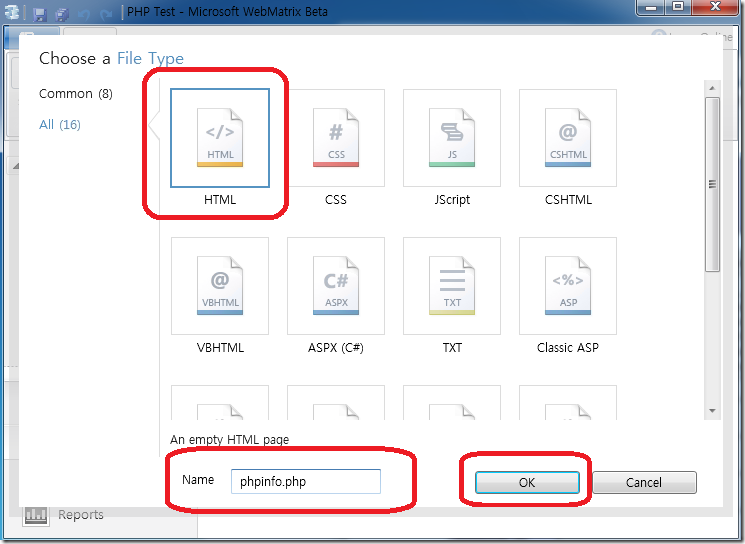
Task: Cancel the file type dialog
Action: 644,483
